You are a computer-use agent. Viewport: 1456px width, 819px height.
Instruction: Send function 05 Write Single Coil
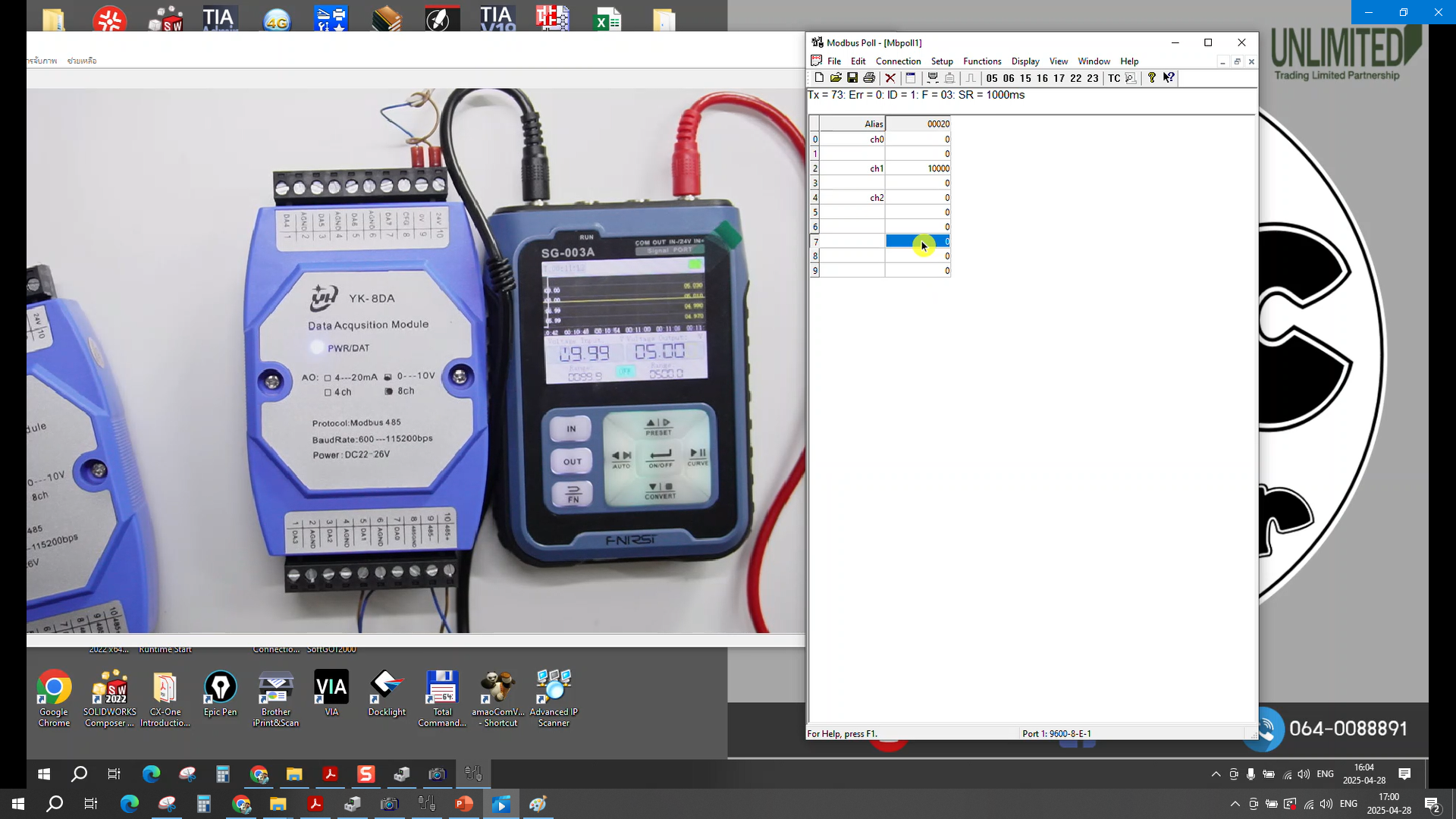click(992, 77)
